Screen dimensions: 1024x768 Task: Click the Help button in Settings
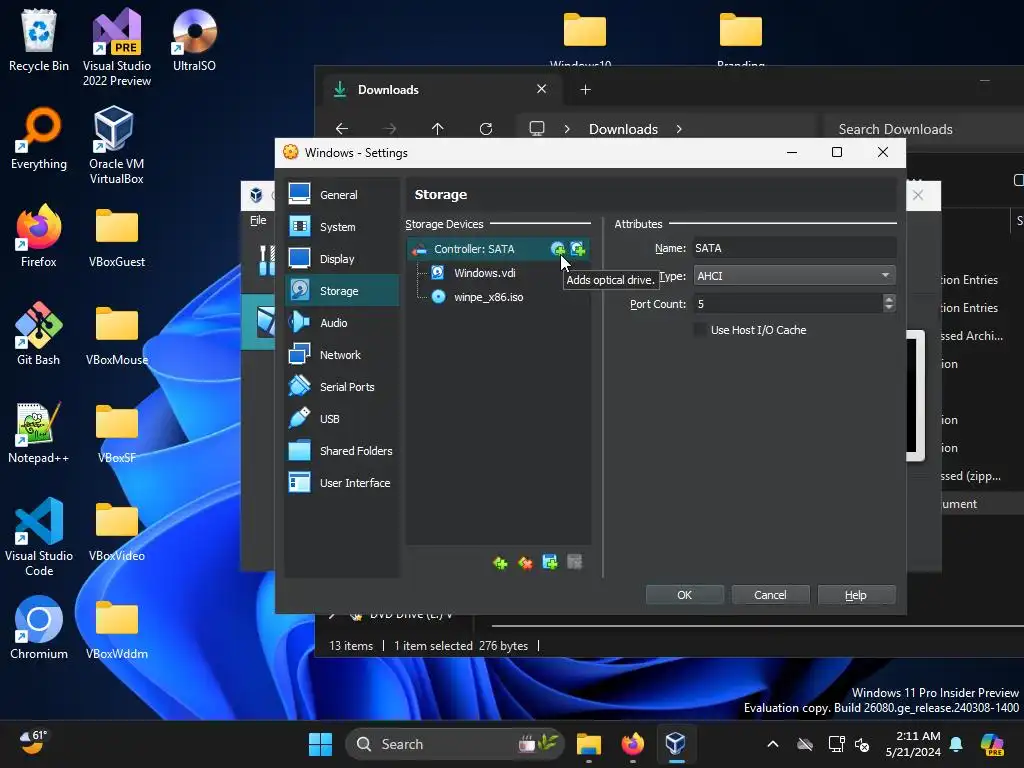(x=856, y=595)
